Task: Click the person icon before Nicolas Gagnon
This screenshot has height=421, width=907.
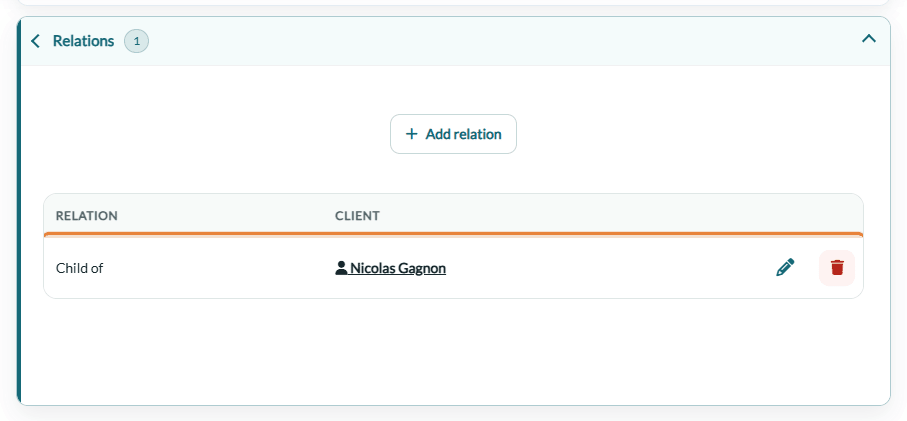Action: click(341, 268)
